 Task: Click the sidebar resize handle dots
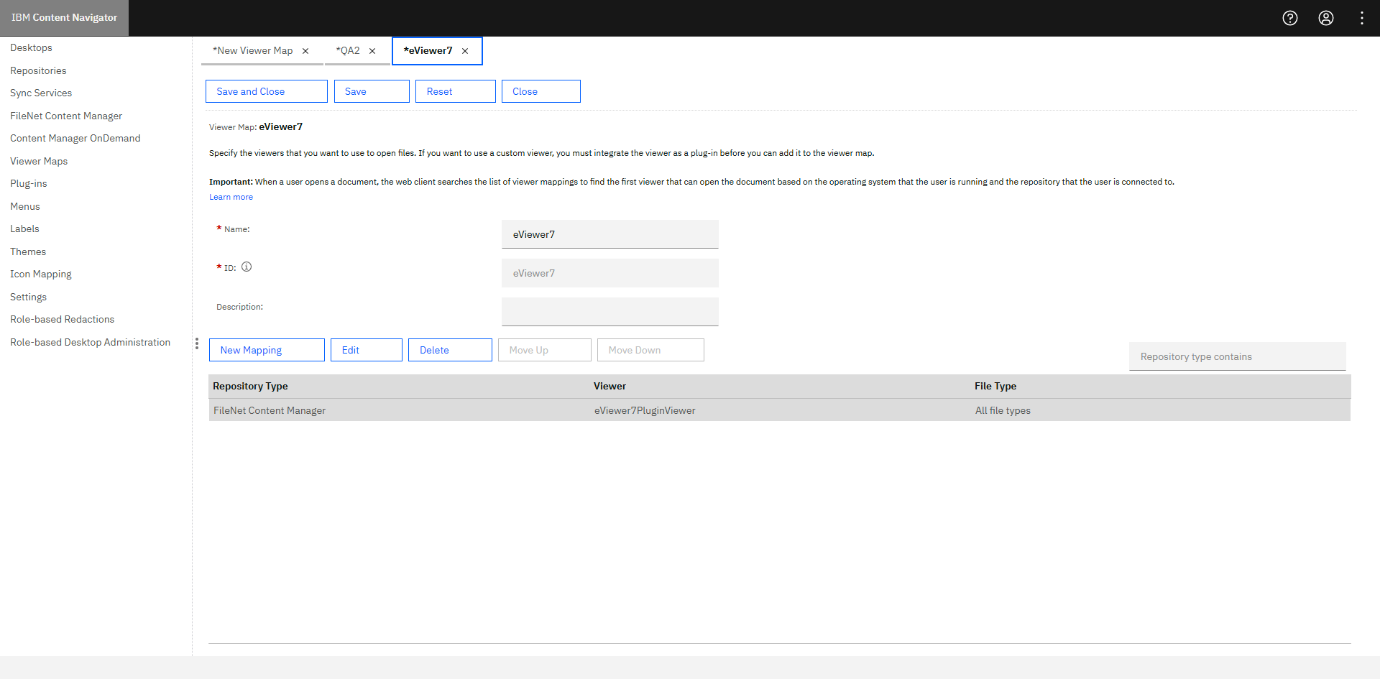[x=197, y=343]
